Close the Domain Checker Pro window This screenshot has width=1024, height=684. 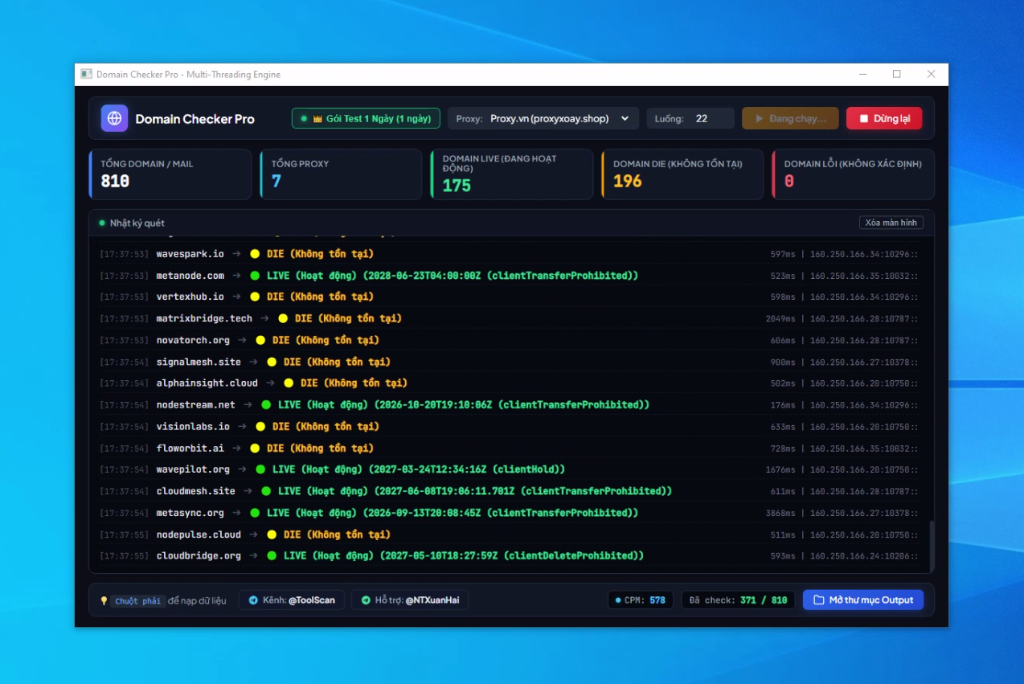(931, 74)
